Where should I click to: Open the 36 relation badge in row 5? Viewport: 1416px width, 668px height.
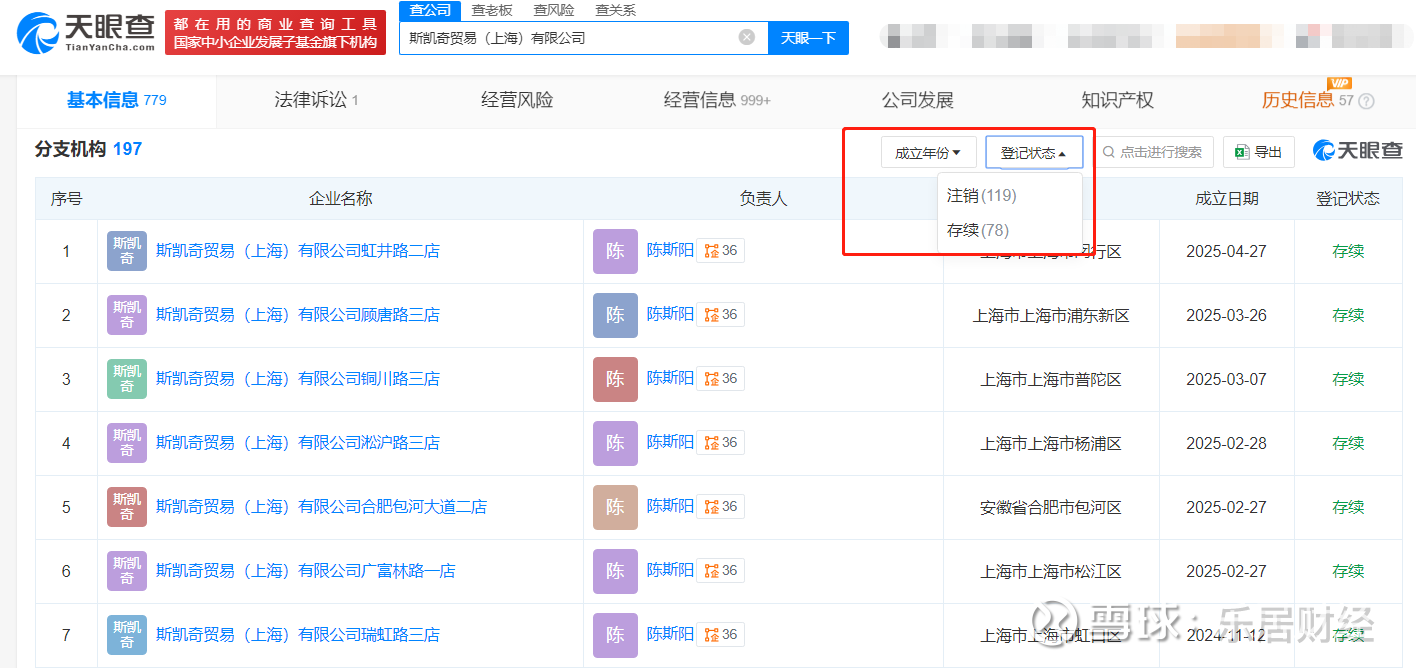click(721, 507)
